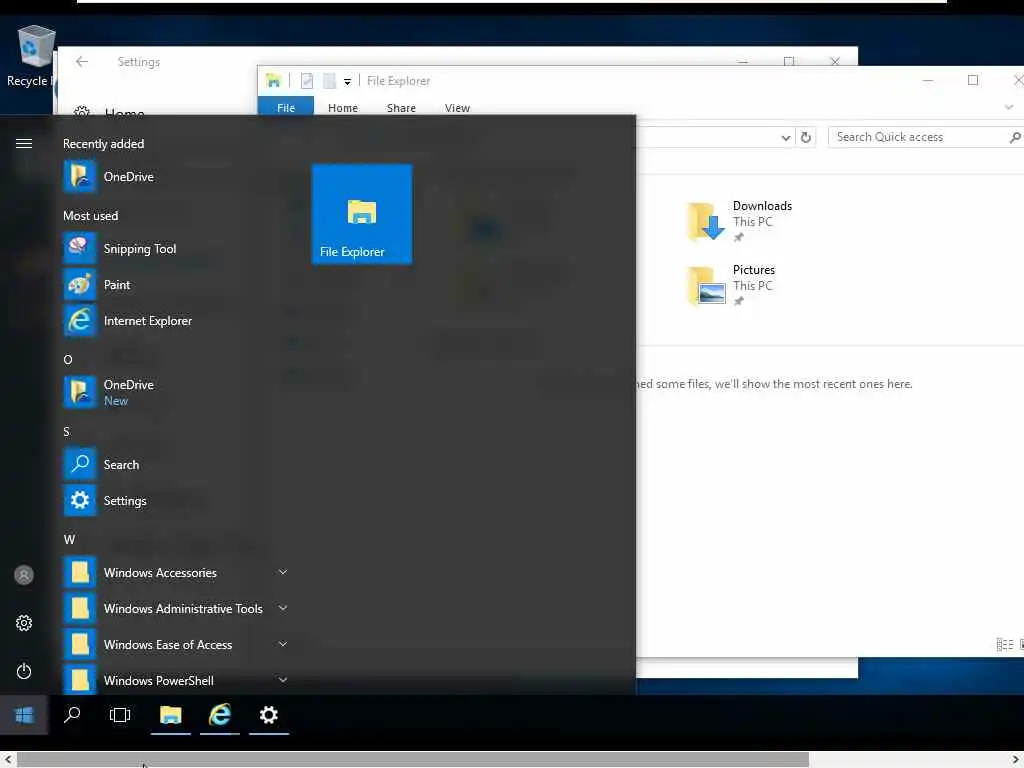This screenshot has width=1024, height=768.
Task: Open Task View on the taskbar
Action: 120,715
